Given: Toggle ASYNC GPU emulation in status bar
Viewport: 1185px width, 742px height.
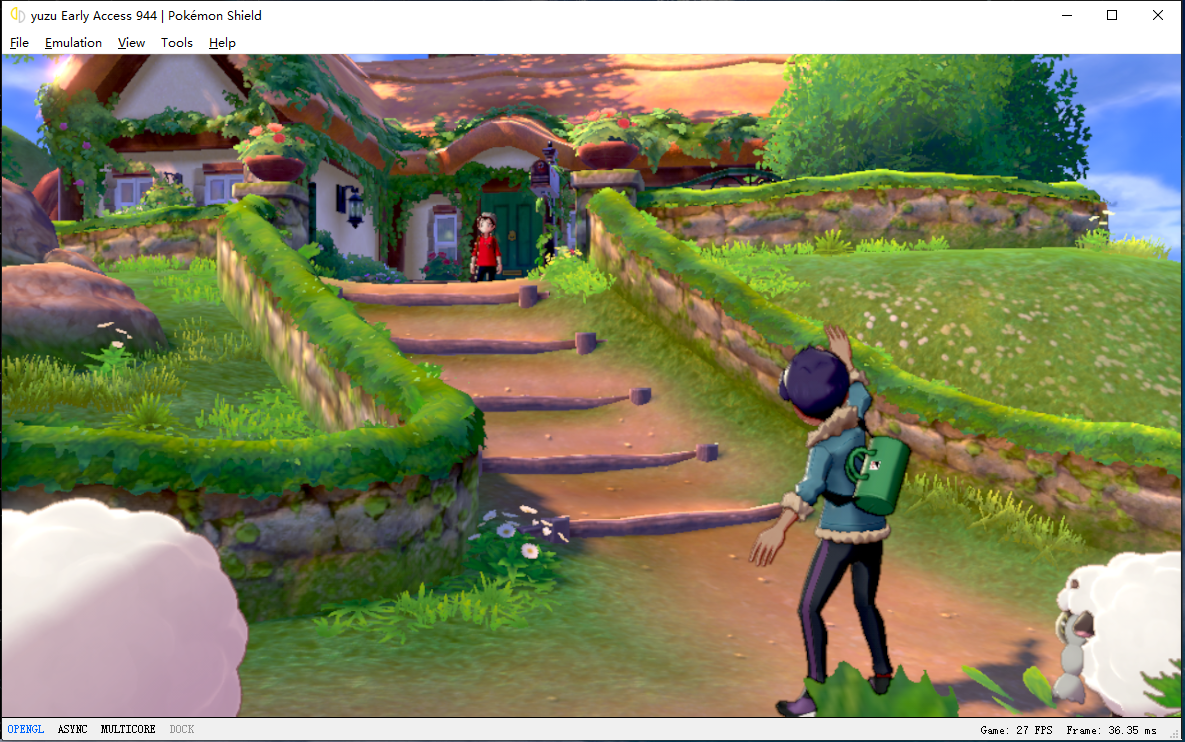Looking at the screenshot, I should click(x=72, y=730).
